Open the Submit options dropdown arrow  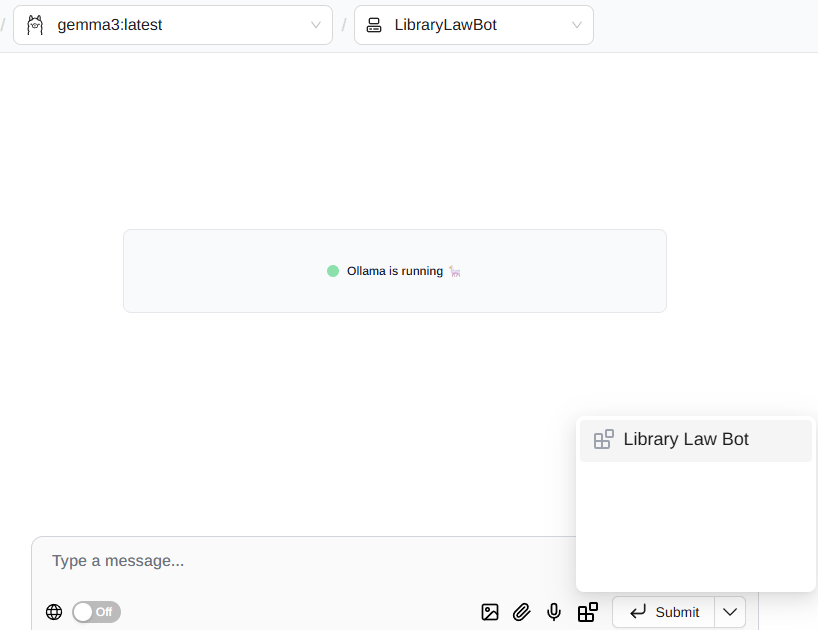[730, 612]
